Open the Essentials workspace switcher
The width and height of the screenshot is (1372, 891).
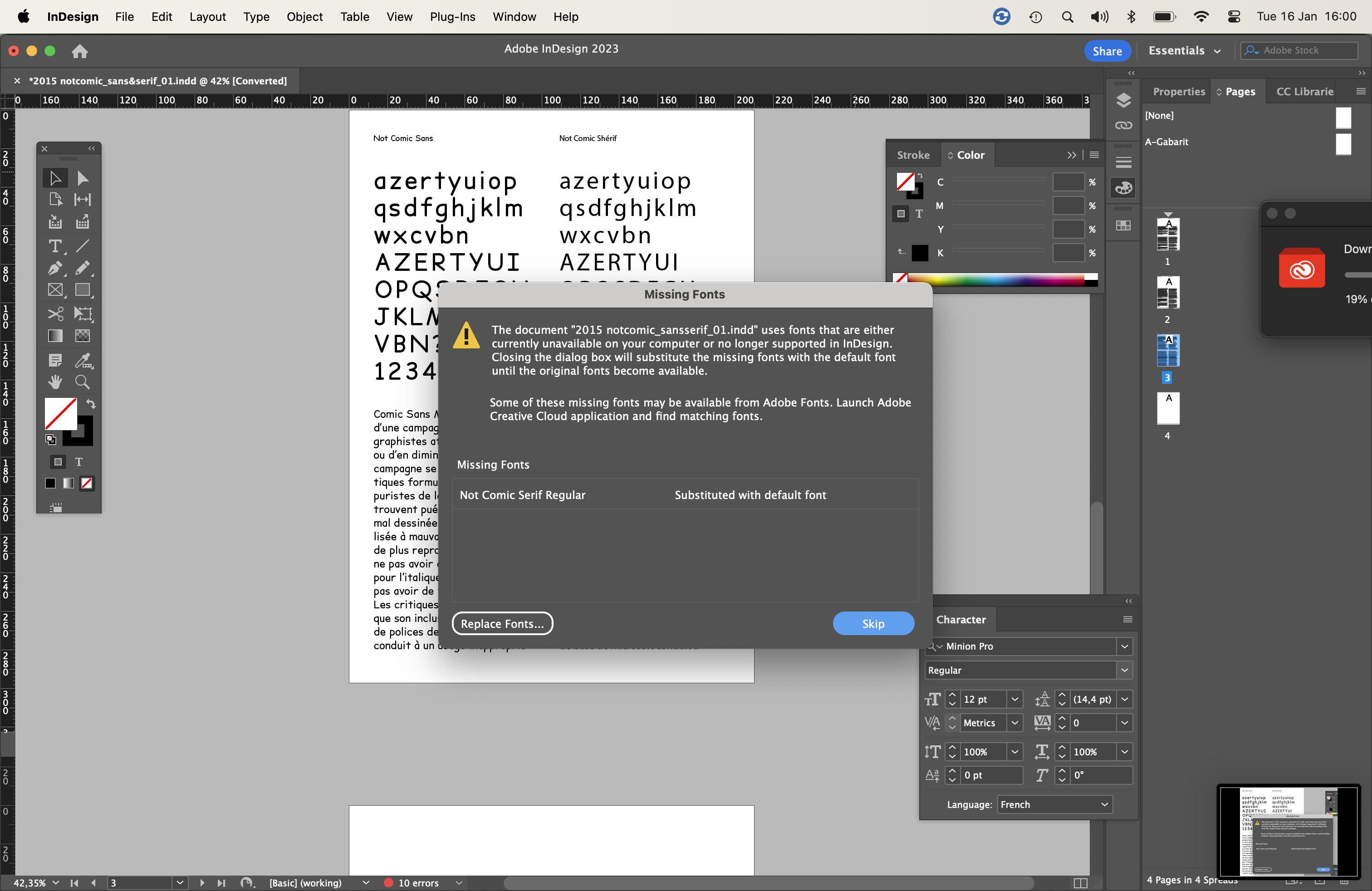1184,51
